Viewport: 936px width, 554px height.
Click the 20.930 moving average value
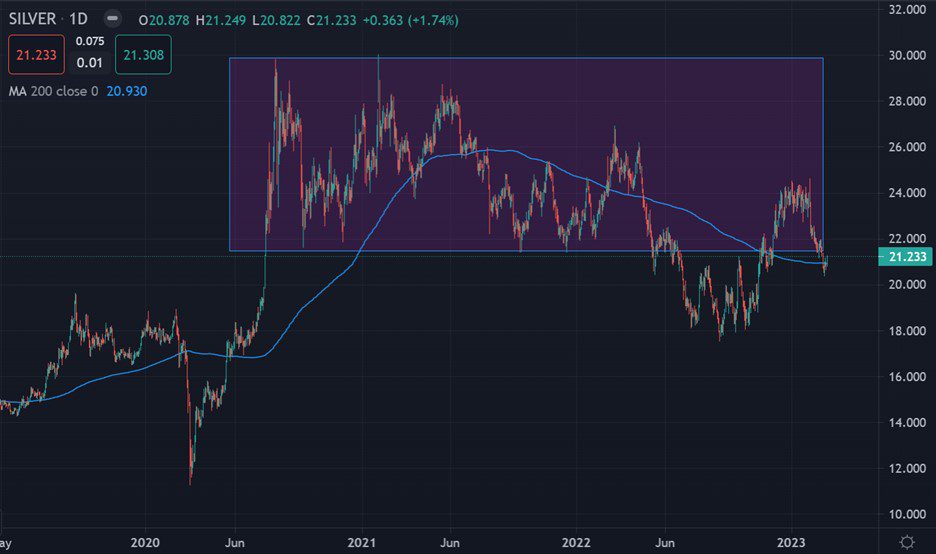click(x=127, y=91)
